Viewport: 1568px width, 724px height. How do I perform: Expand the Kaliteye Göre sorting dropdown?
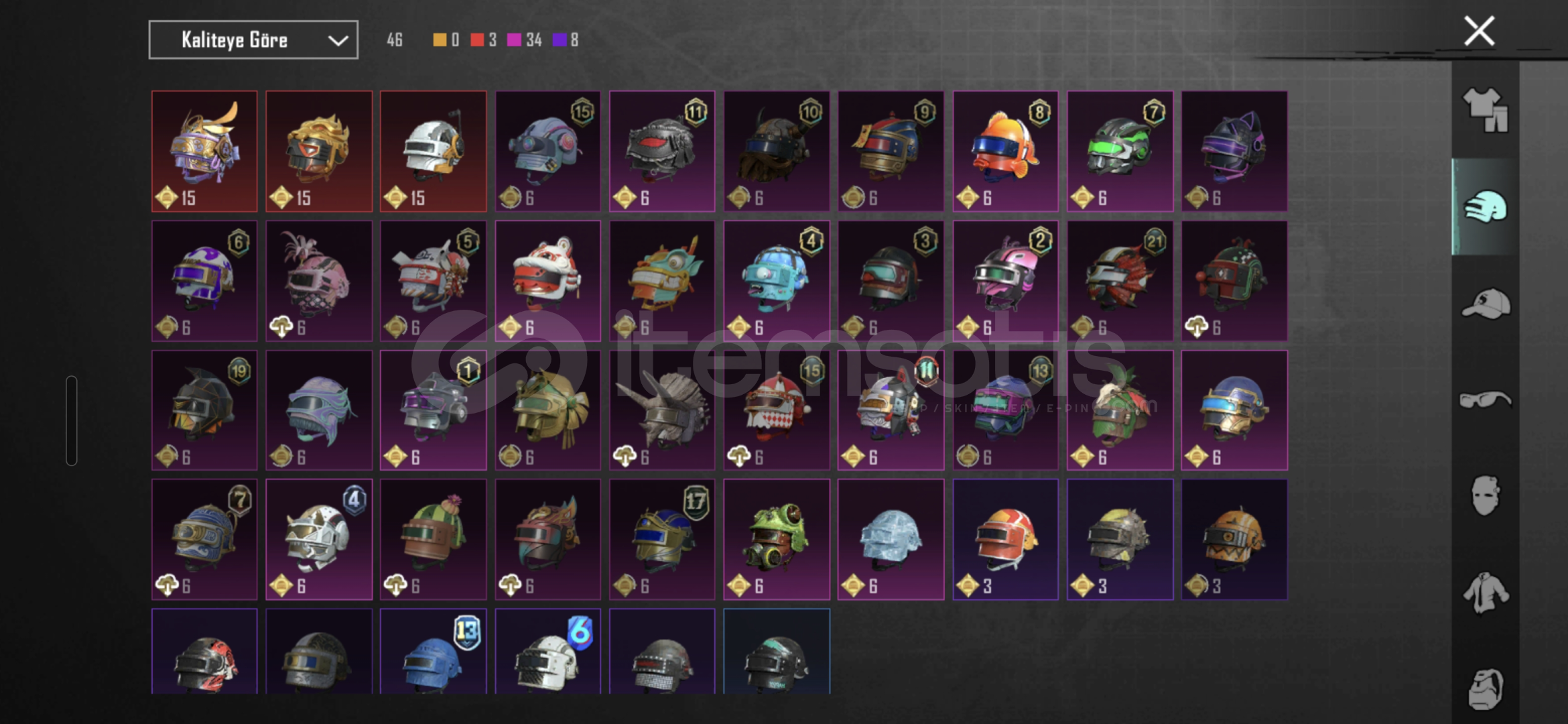pyautogui.click(x=253, y=40)
